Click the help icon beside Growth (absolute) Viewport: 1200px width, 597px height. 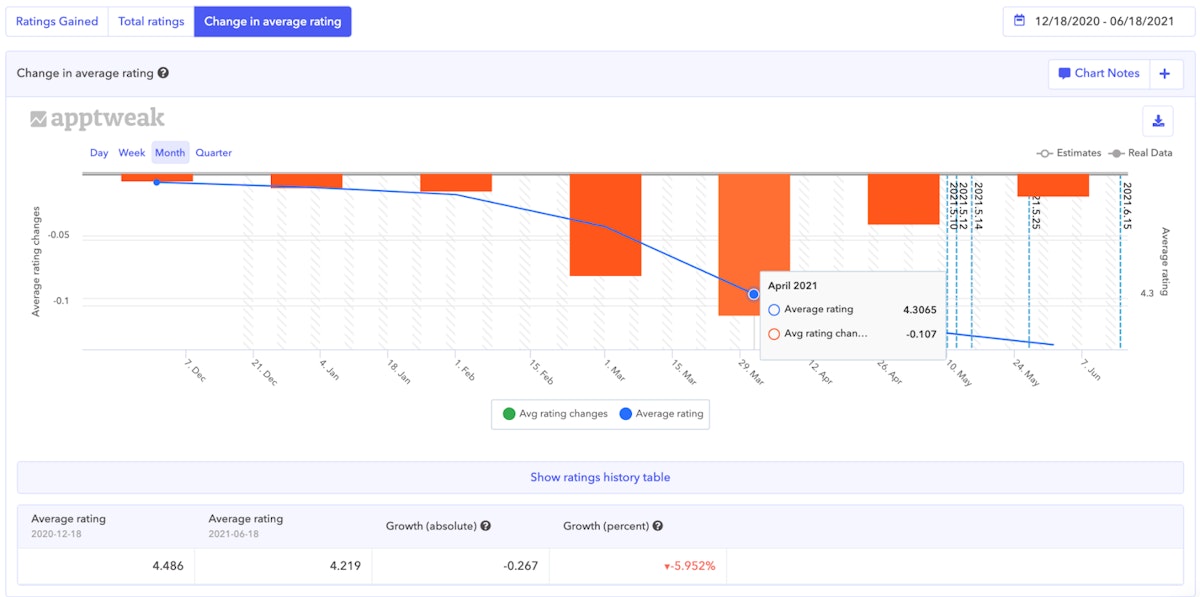click(485, 526)
